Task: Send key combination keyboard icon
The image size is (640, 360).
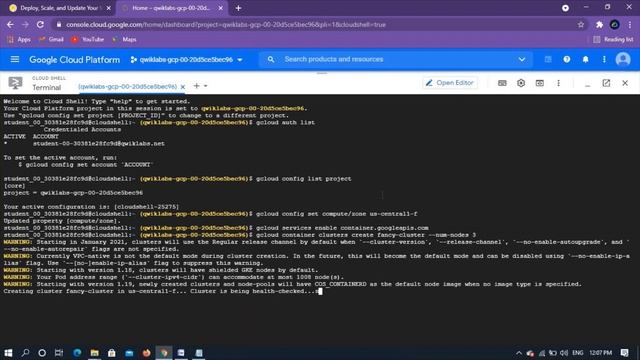Action: pyautogui.click(x=502, y=83)
